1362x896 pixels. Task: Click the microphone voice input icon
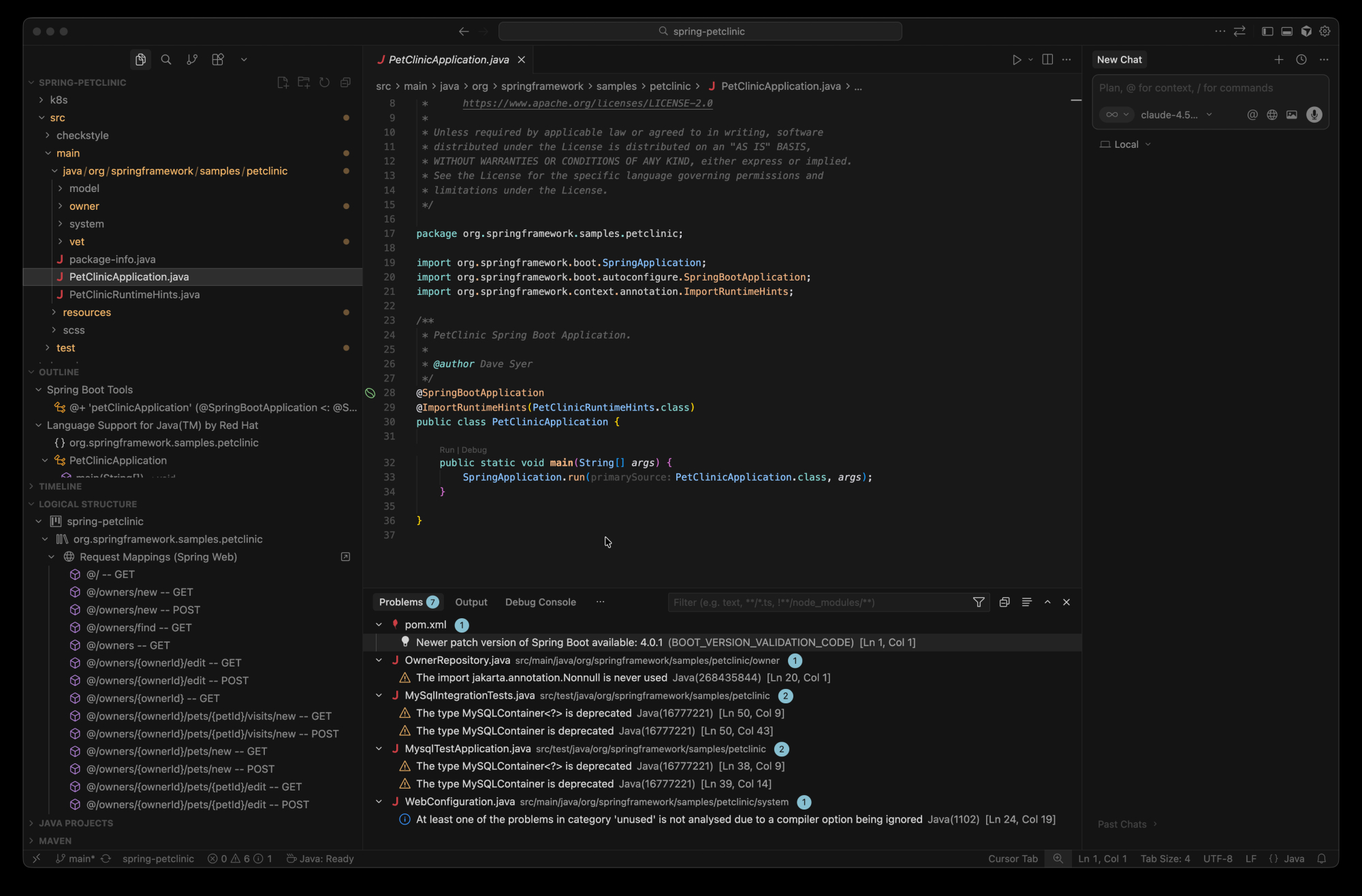pyautogui.click(x=1314, y=115)
